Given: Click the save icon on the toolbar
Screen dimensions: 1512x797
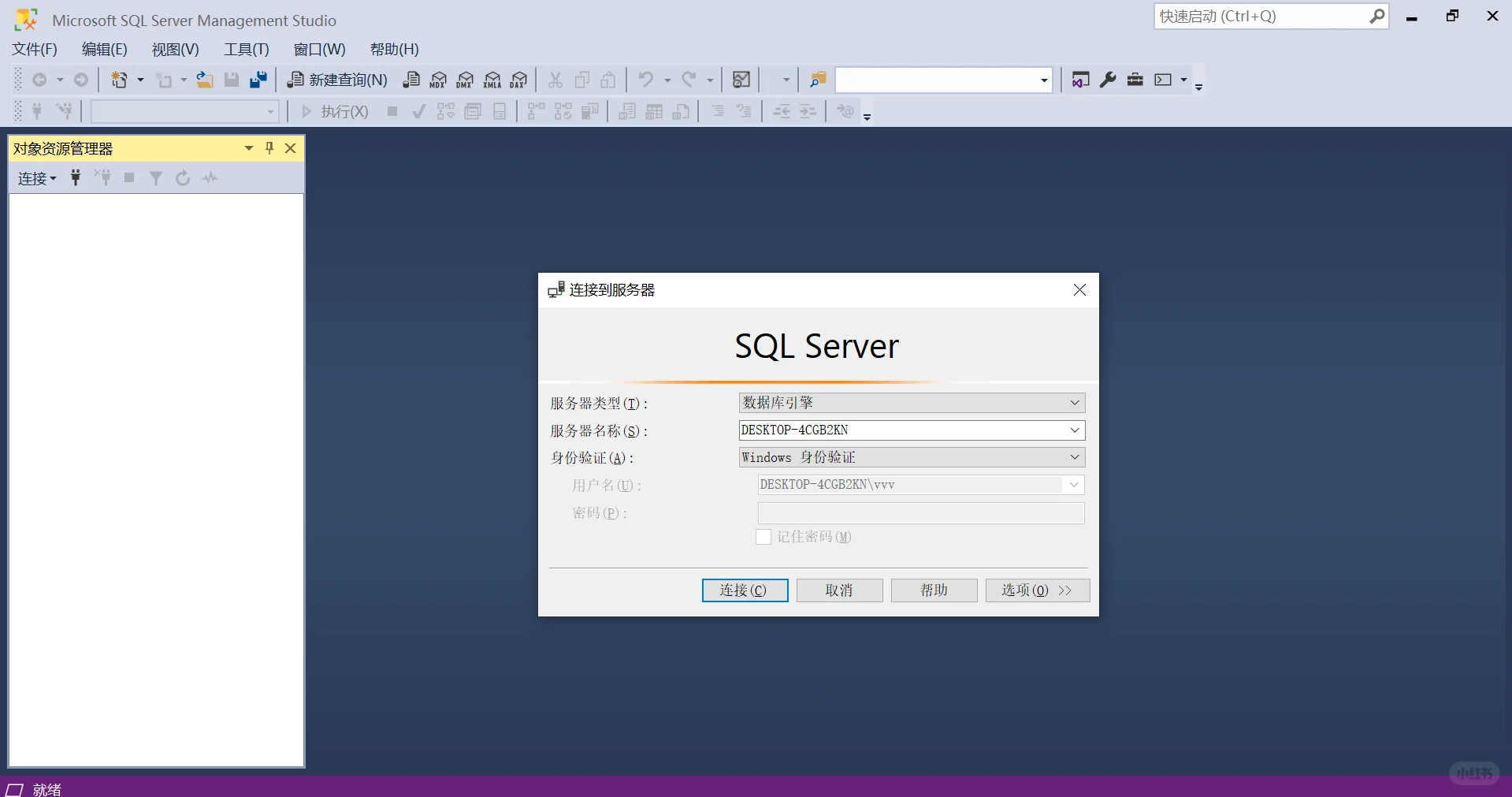Looking at the screenshot, I should click(231, 79).
